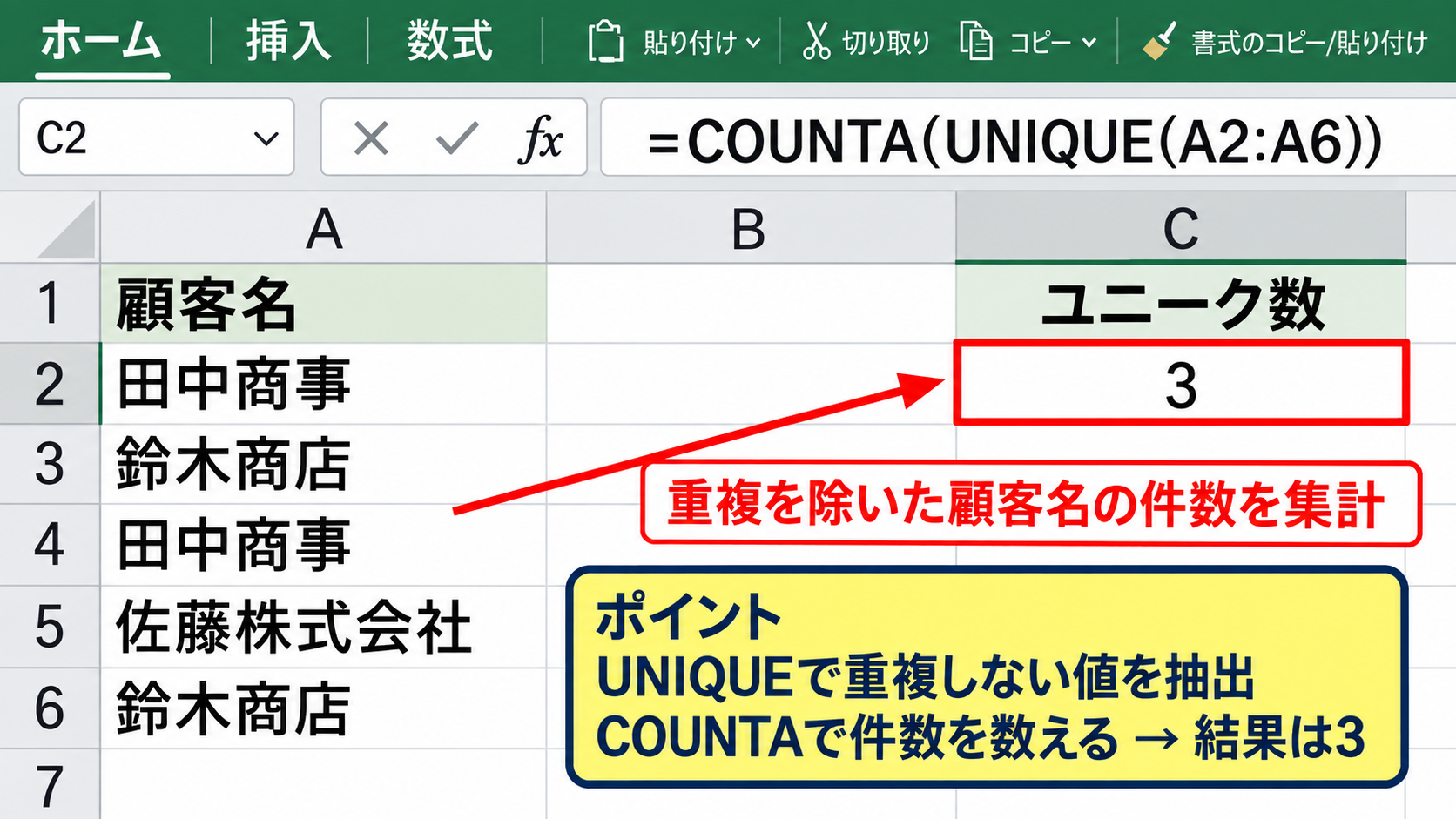Expand the 貼り付け dropdown arrow
Image resolution: width=1456 pixels, height=819 pixels.
(x=754, y=43)
